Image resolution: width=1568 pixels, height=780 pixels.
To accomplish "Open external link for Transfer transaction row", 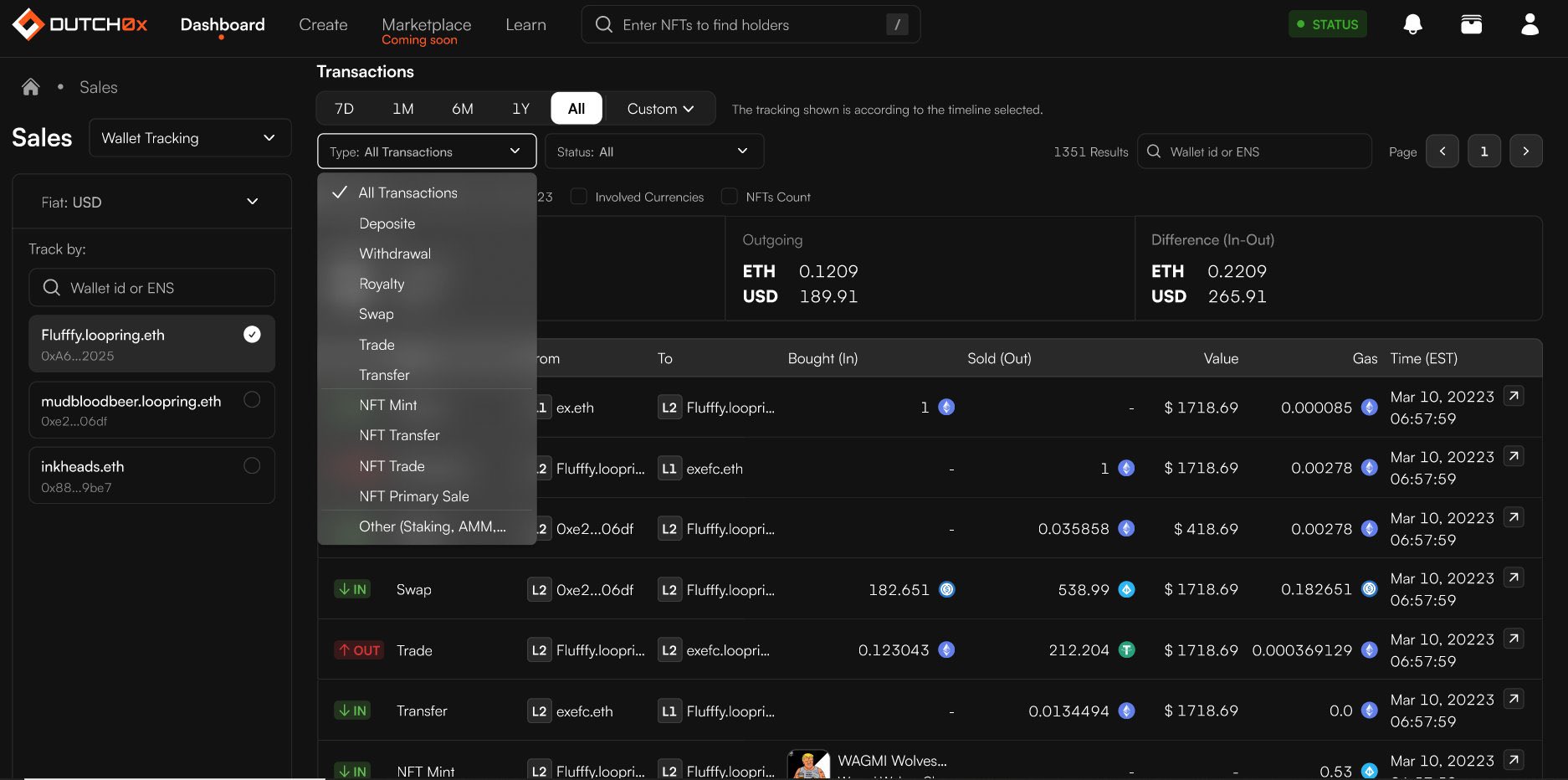I will (x=1514, y=699).
